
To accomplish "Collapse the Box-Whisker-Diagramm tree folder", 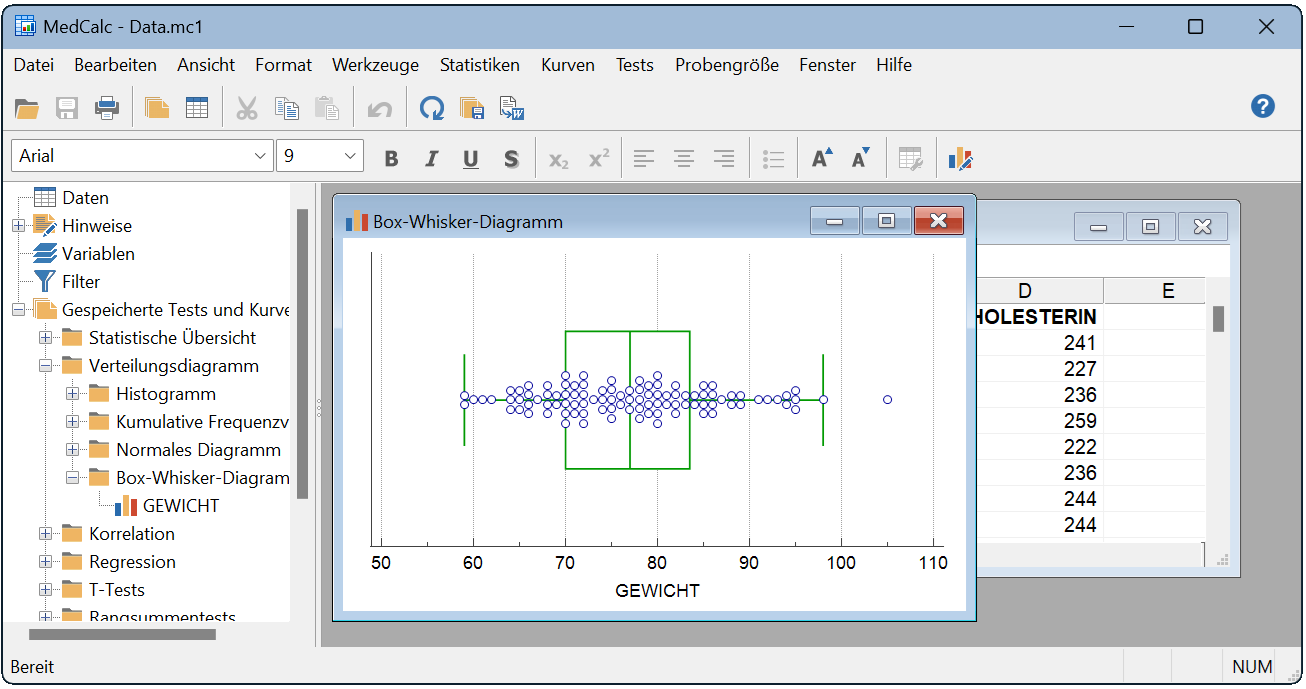I will (x=72, y=478).
